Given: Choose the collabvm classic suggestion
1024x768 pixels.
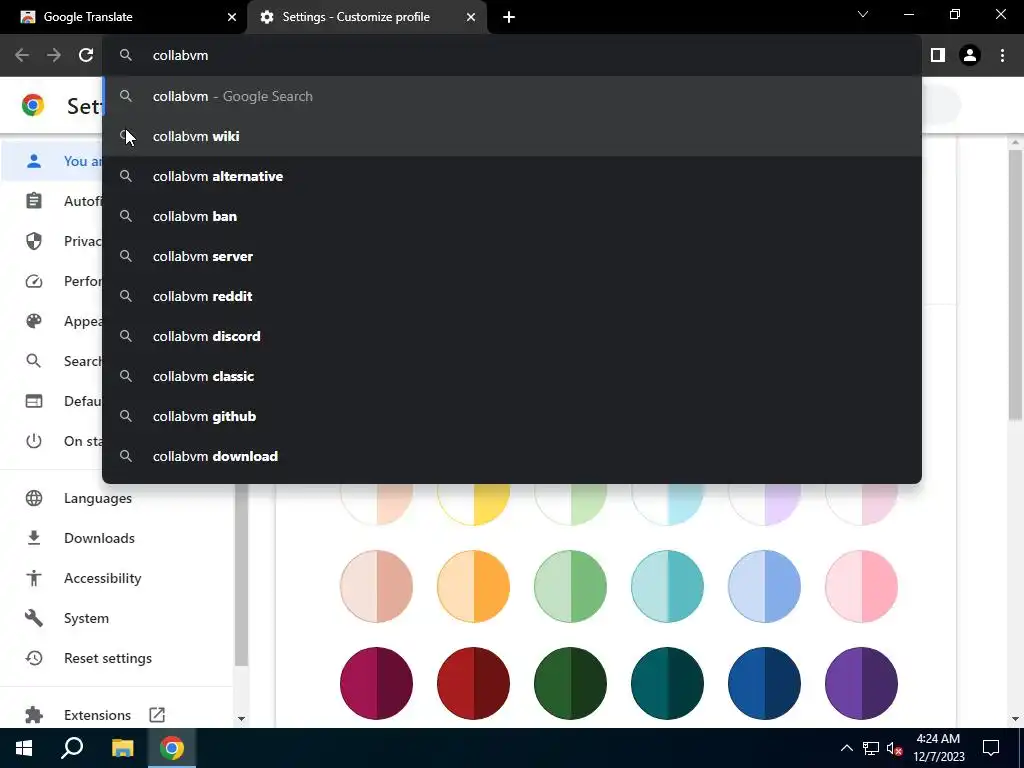Looking at the screenshot, I should point(511,376).
